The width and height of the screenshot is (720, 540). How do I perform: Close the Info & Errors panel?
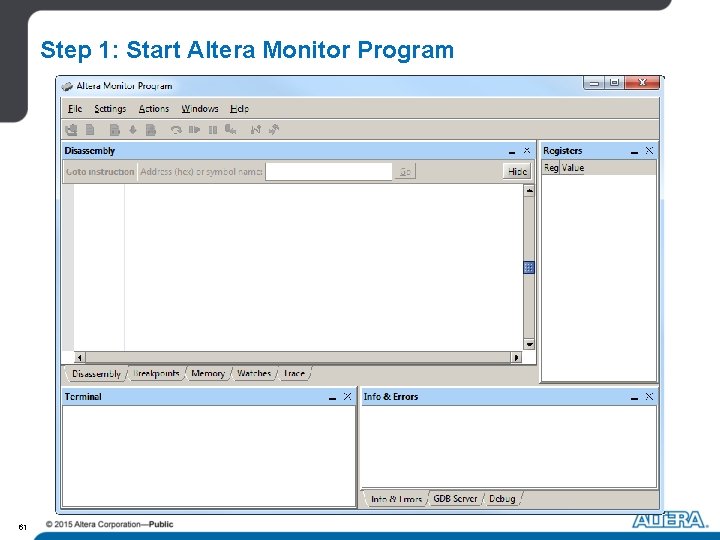(649, 396)
